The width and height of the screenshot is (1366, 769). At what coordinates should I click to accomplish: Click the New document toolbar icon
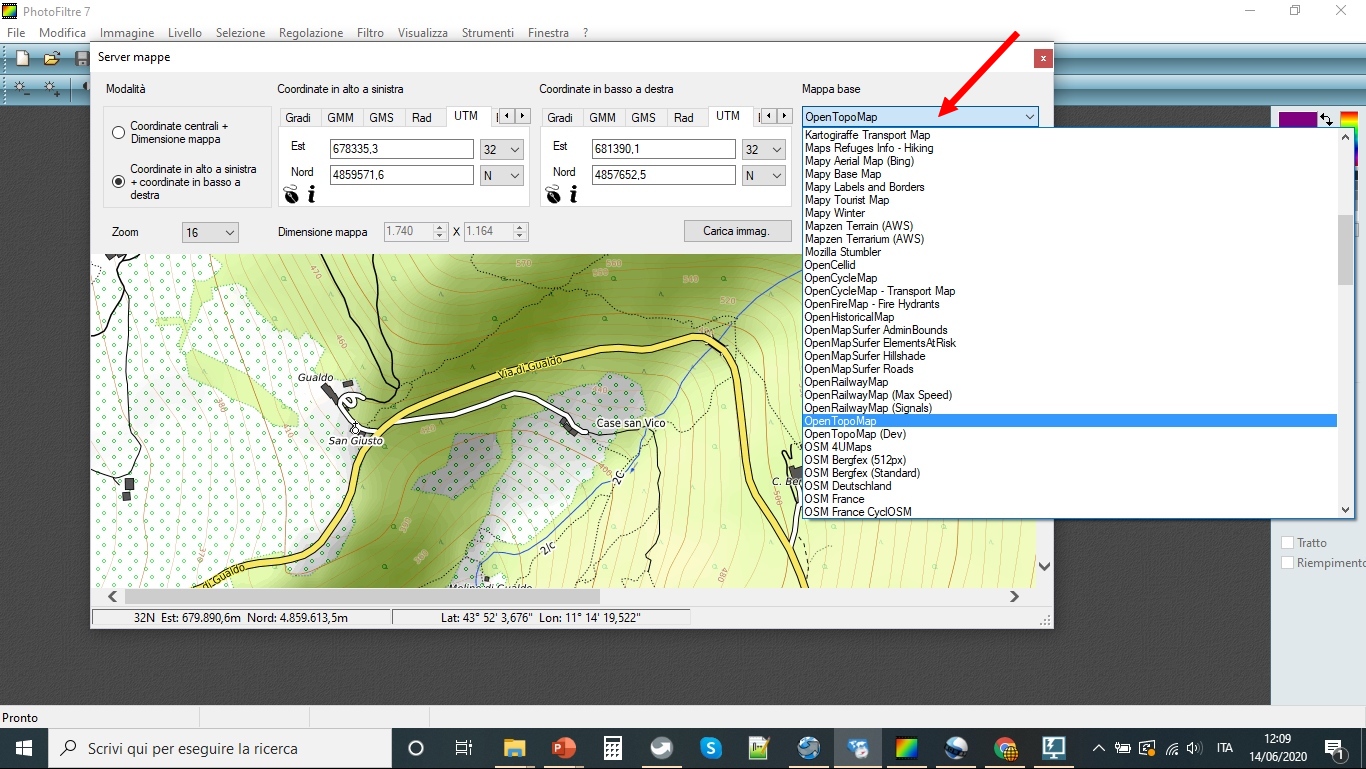tap(22, 59)
